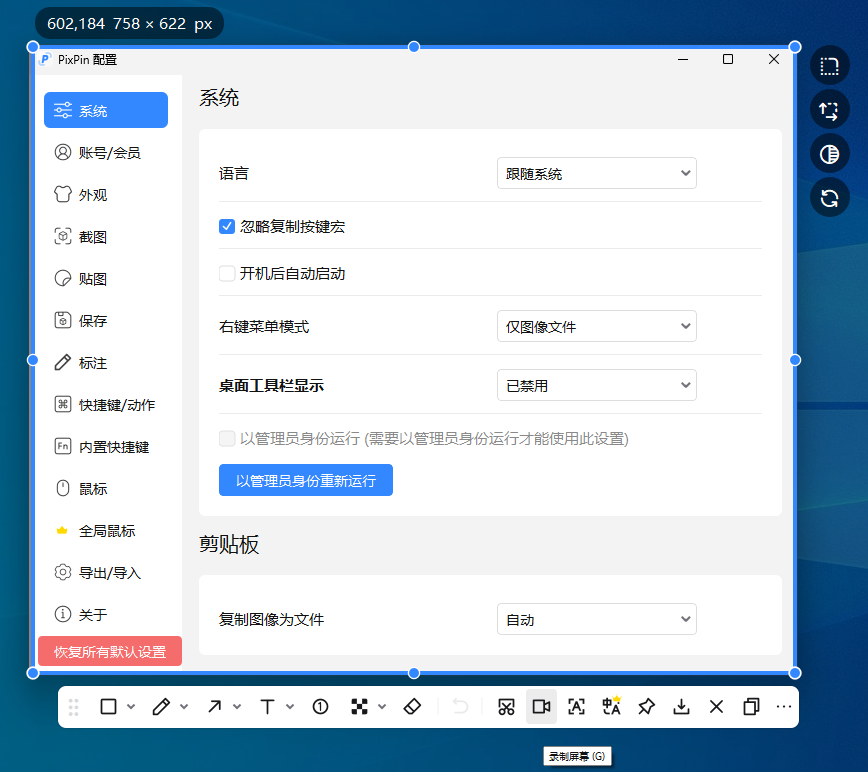Viewport: 868px width, 772px height.
Task: Open the toolbar's more options menu
Action: click(x=784, y=707)
